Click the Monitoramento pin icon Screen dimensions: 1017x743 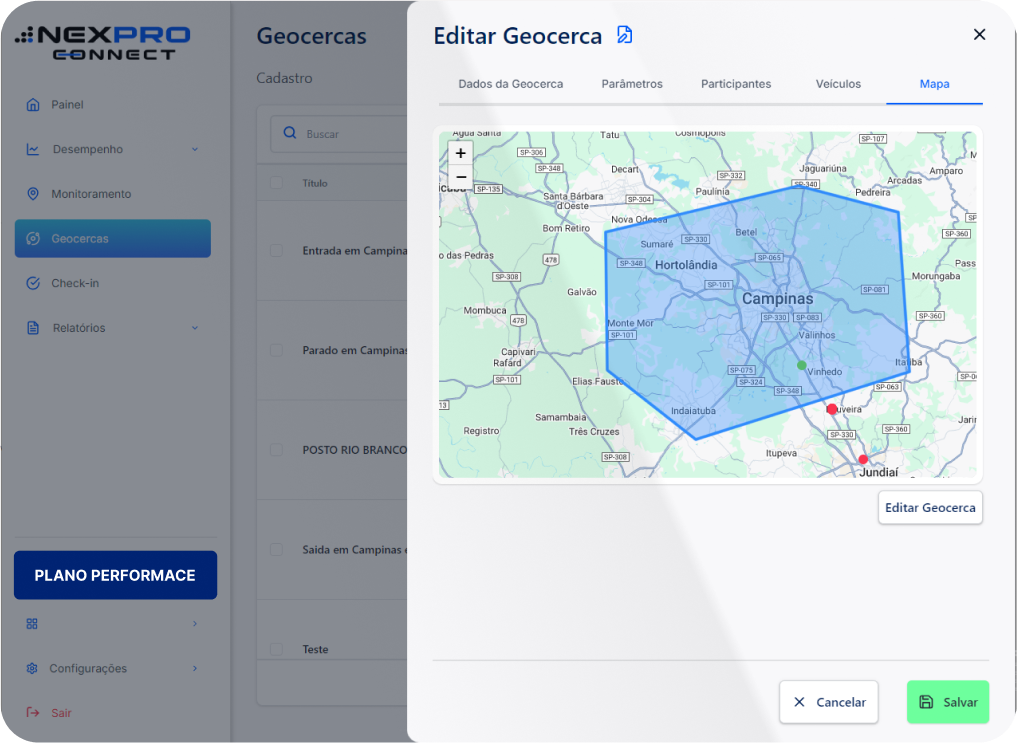33,194
